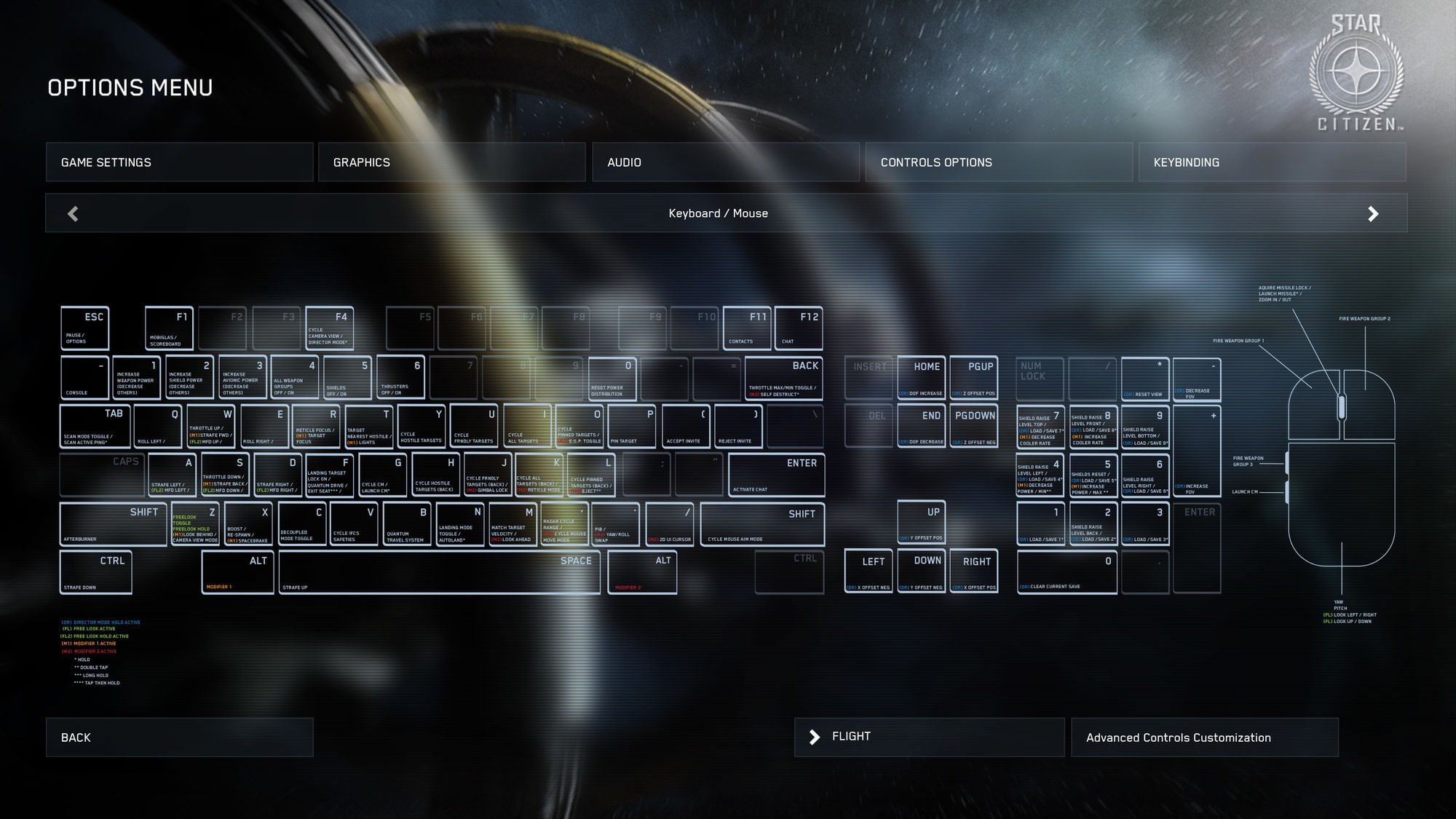
Task: Select the F11 Contacts key
Action: pos(748,328)
